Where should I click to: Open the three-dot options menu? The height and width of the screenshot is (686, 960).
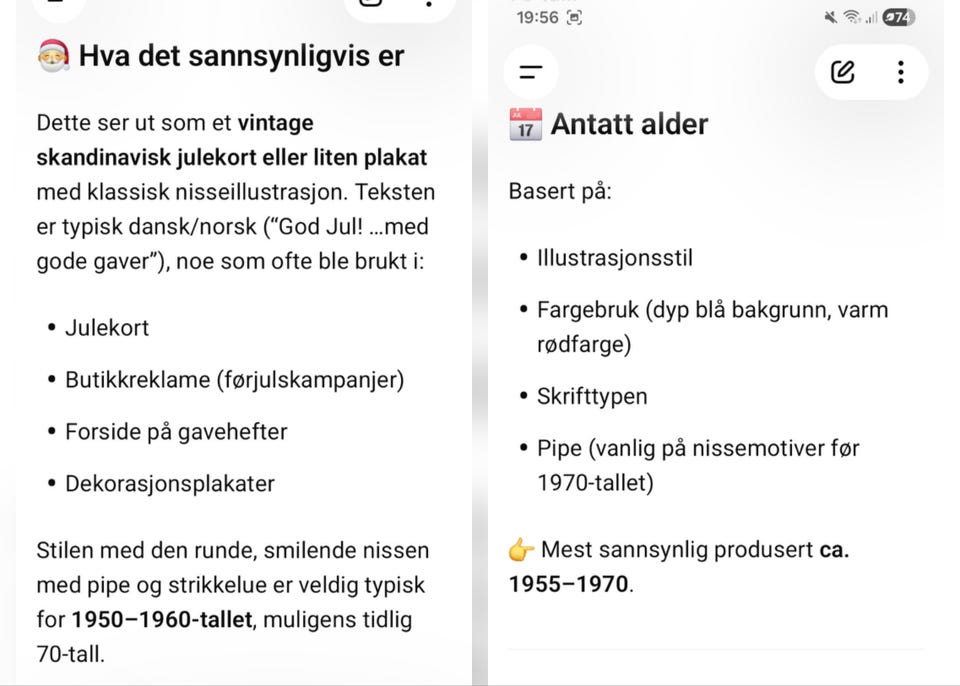pos(901,72)
